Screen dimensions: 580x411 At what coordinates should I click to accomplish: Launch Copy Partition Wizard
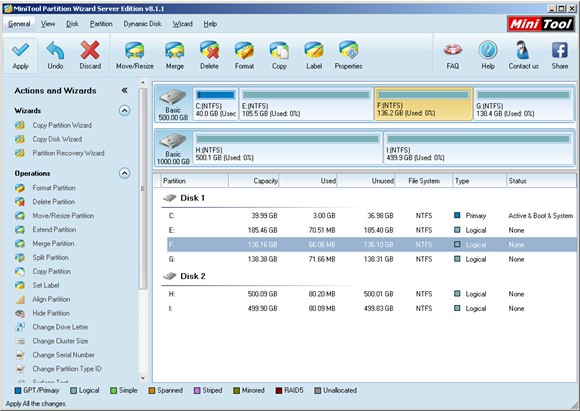[x=62, y=125]
